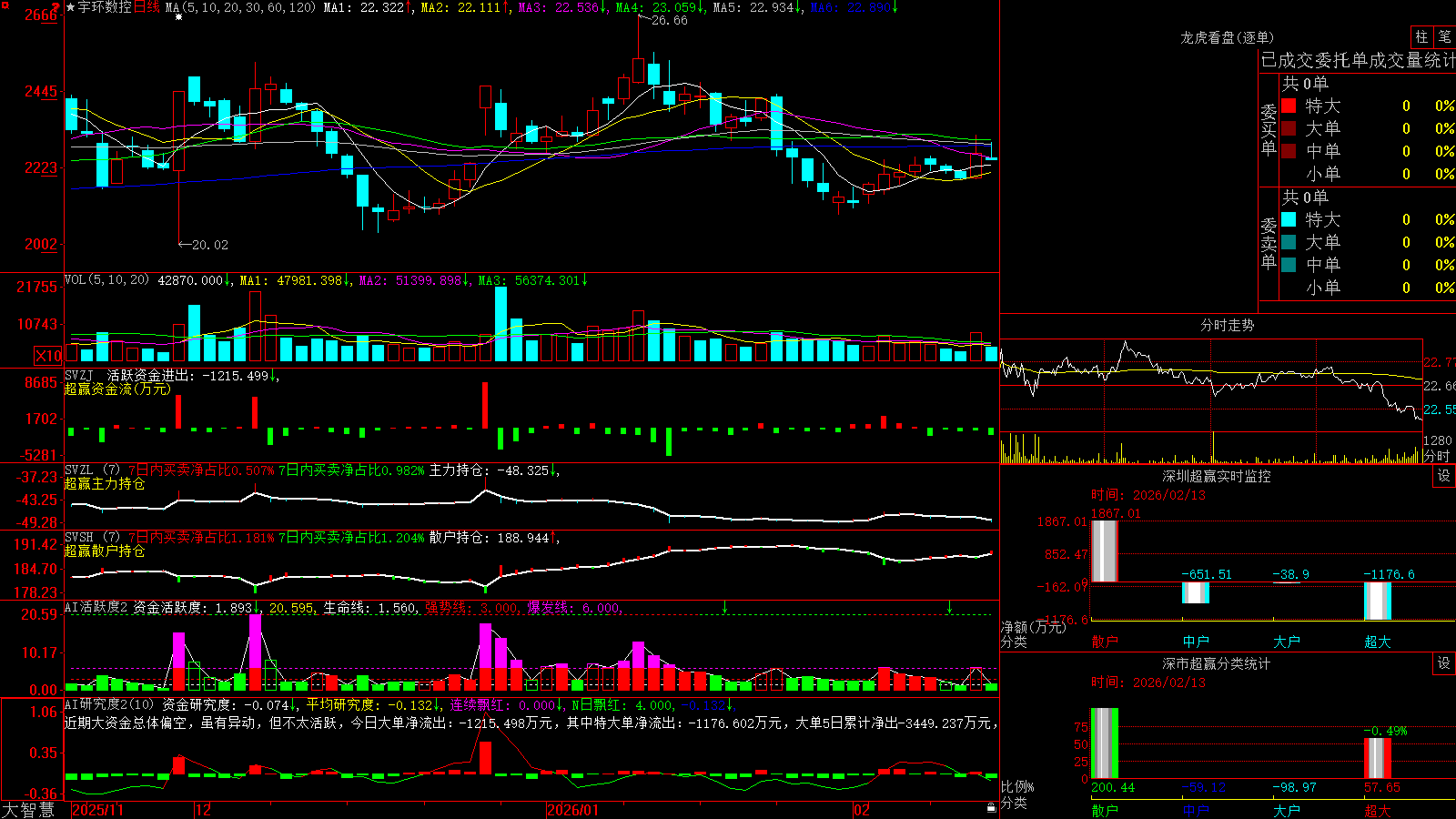The width and height of the screenshot is (1456, 819).
Task: Click the SVZJ indicator label
Action: click(x=79, y=375)
